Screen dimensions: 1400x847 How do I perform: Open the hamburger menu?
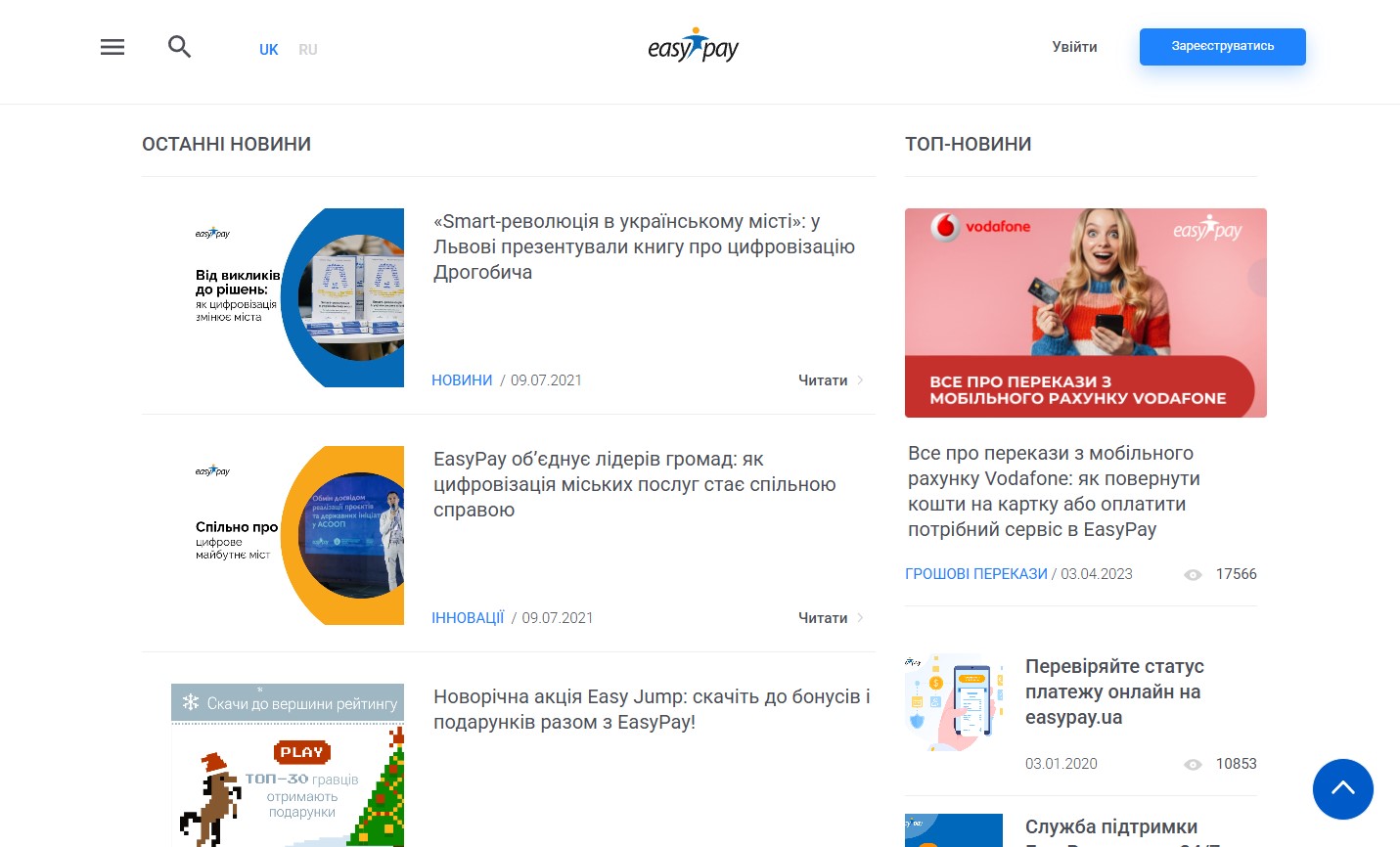pos(113,47)
